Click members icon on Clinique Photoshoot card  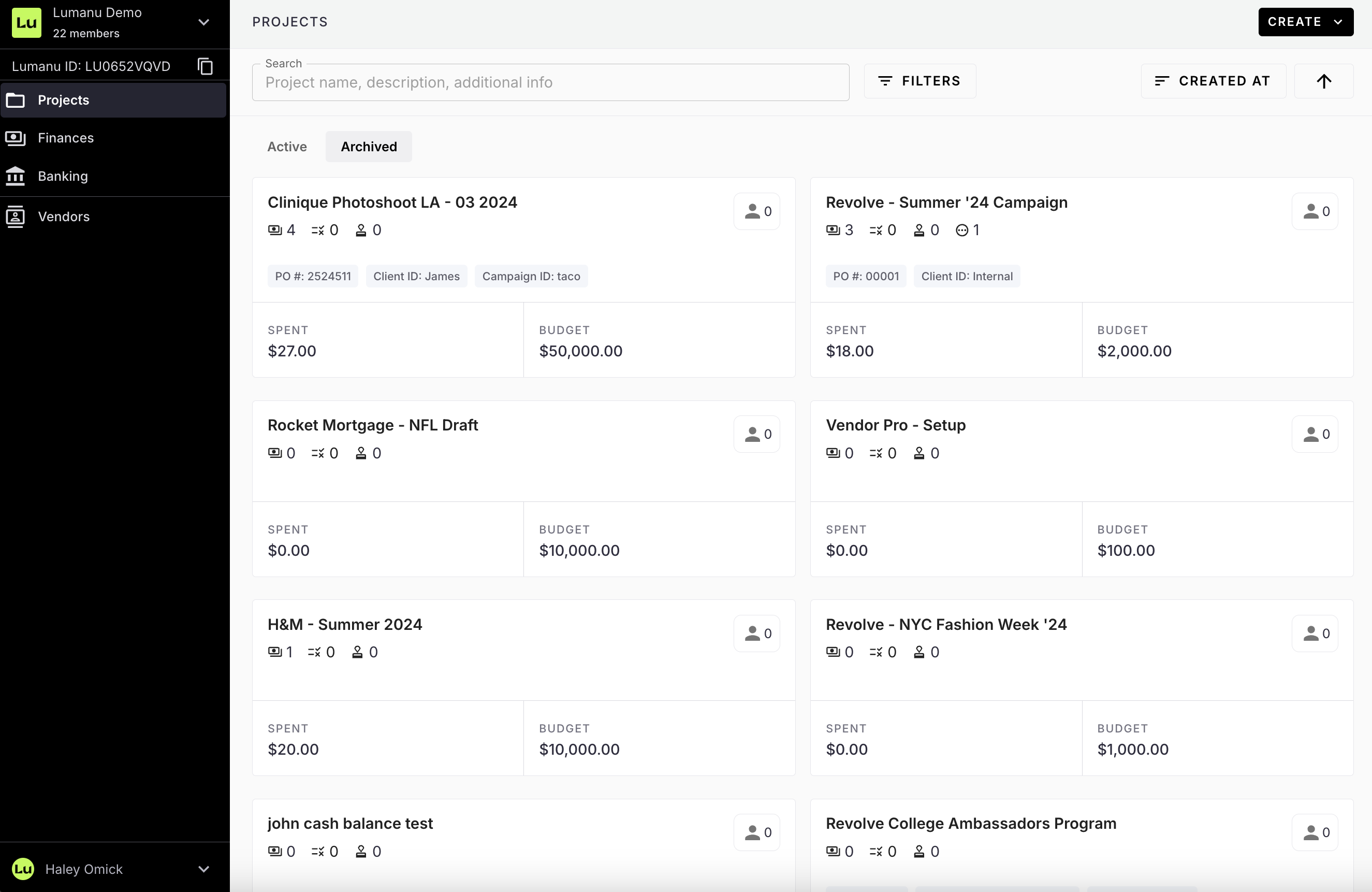[756, 211]
